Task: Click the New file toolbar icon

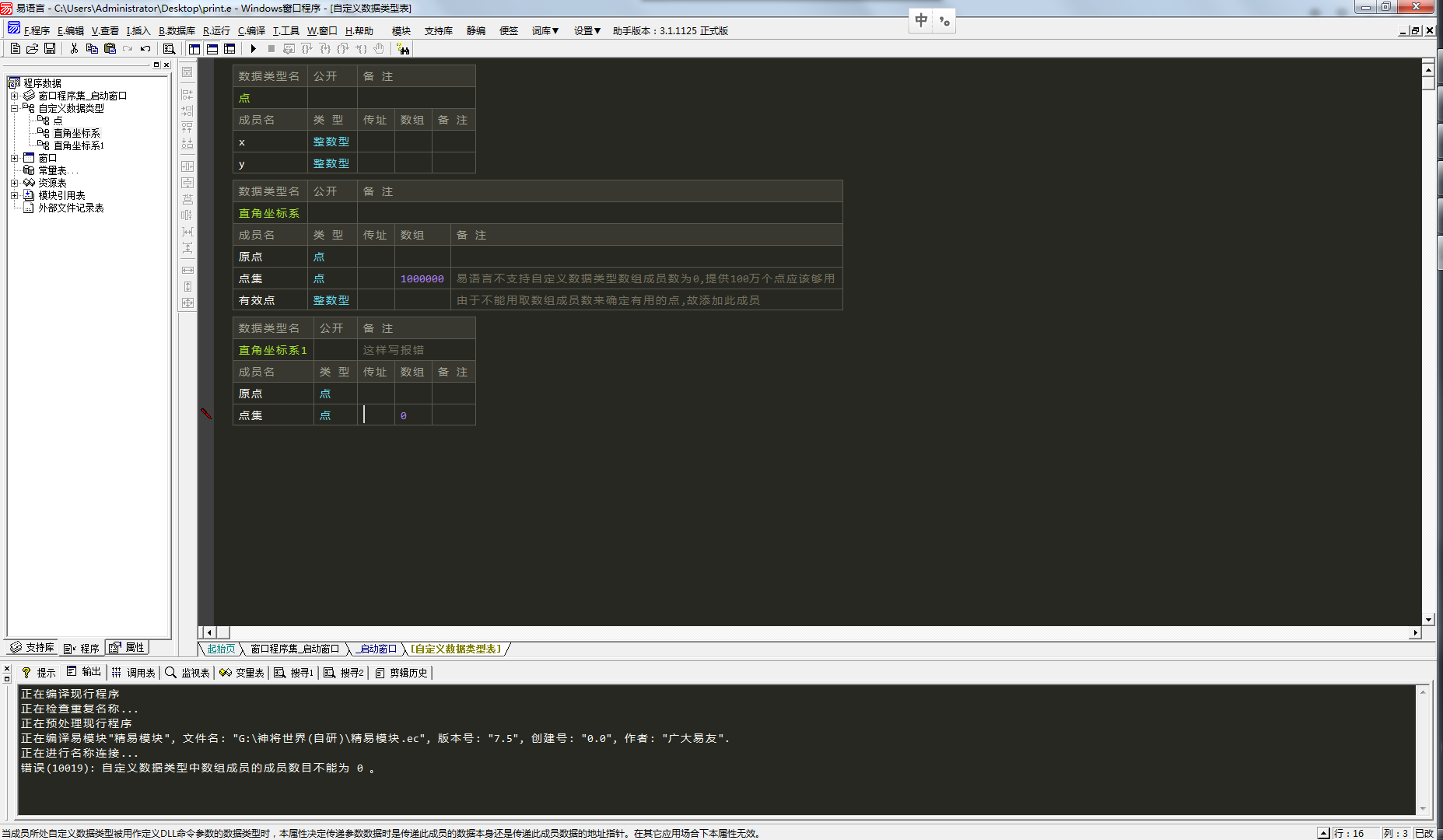Action: point(15,49)
